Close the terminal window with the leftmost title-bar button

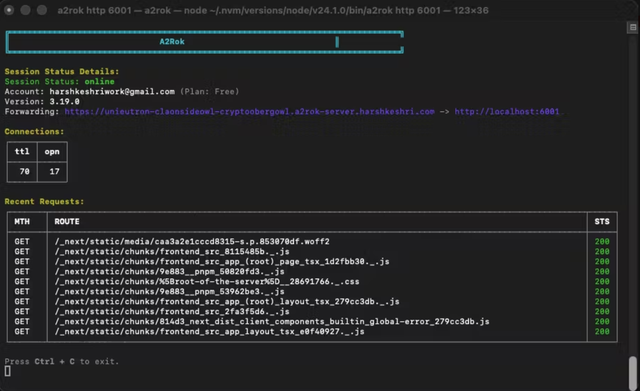(x=9, y=10)
